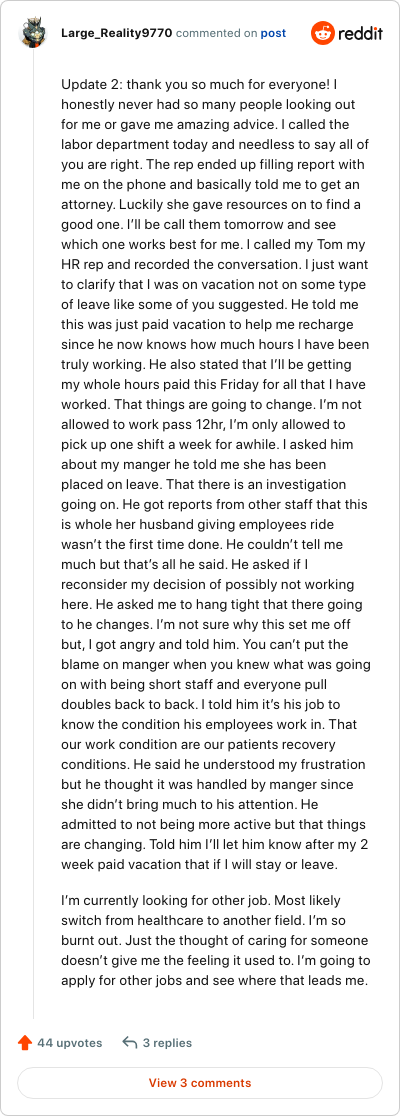
Task: Click the Large_Reality9770 user avatar
Action: coord(34,33)
